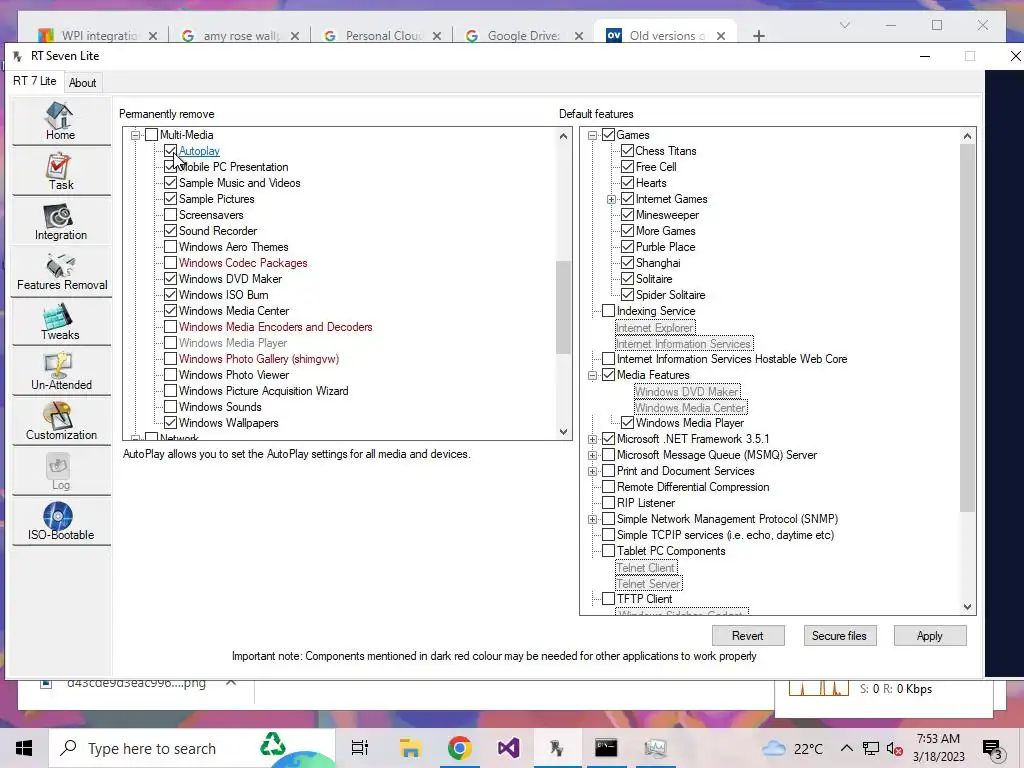Check the Screensavers checkbox

click(170, 215)
